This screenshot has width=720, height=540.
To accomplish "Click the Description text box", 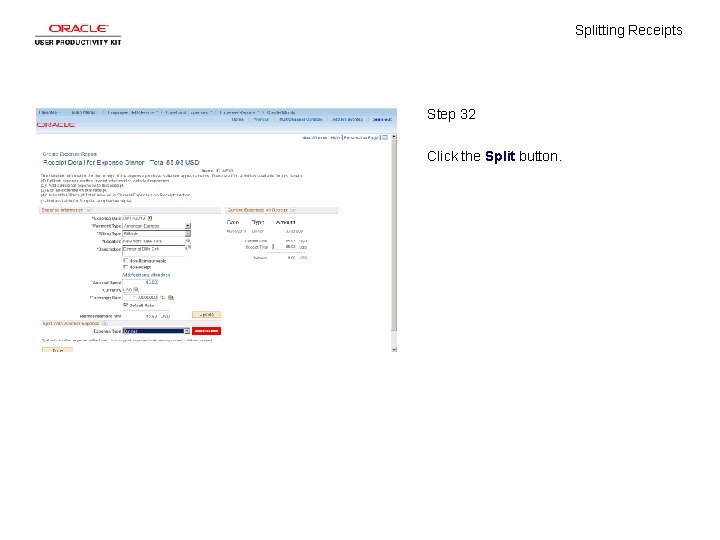I will coord(153,251).
